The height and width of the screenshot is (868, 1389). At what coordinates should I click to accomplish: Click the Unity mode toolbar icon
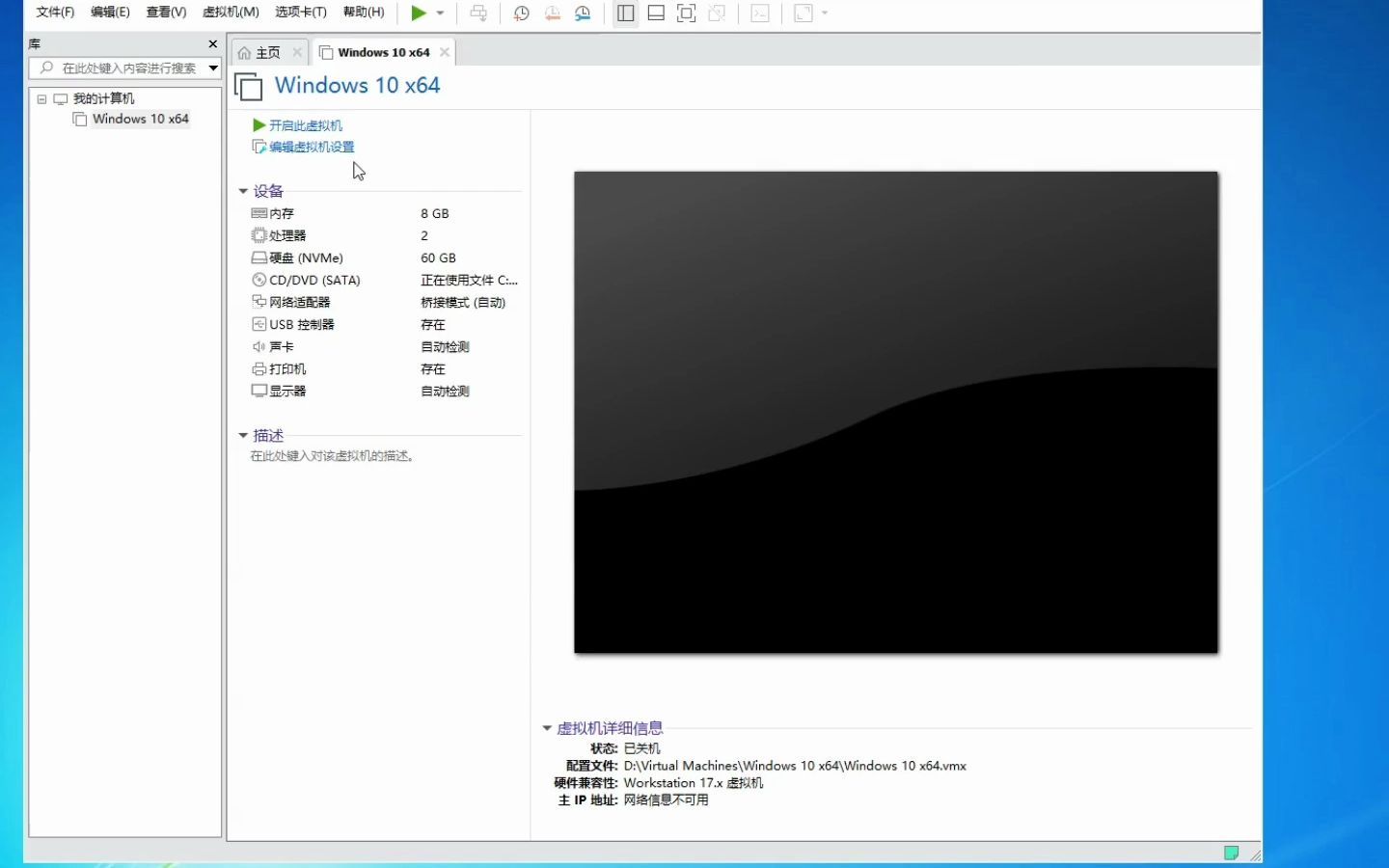click(x=717, y=14)
